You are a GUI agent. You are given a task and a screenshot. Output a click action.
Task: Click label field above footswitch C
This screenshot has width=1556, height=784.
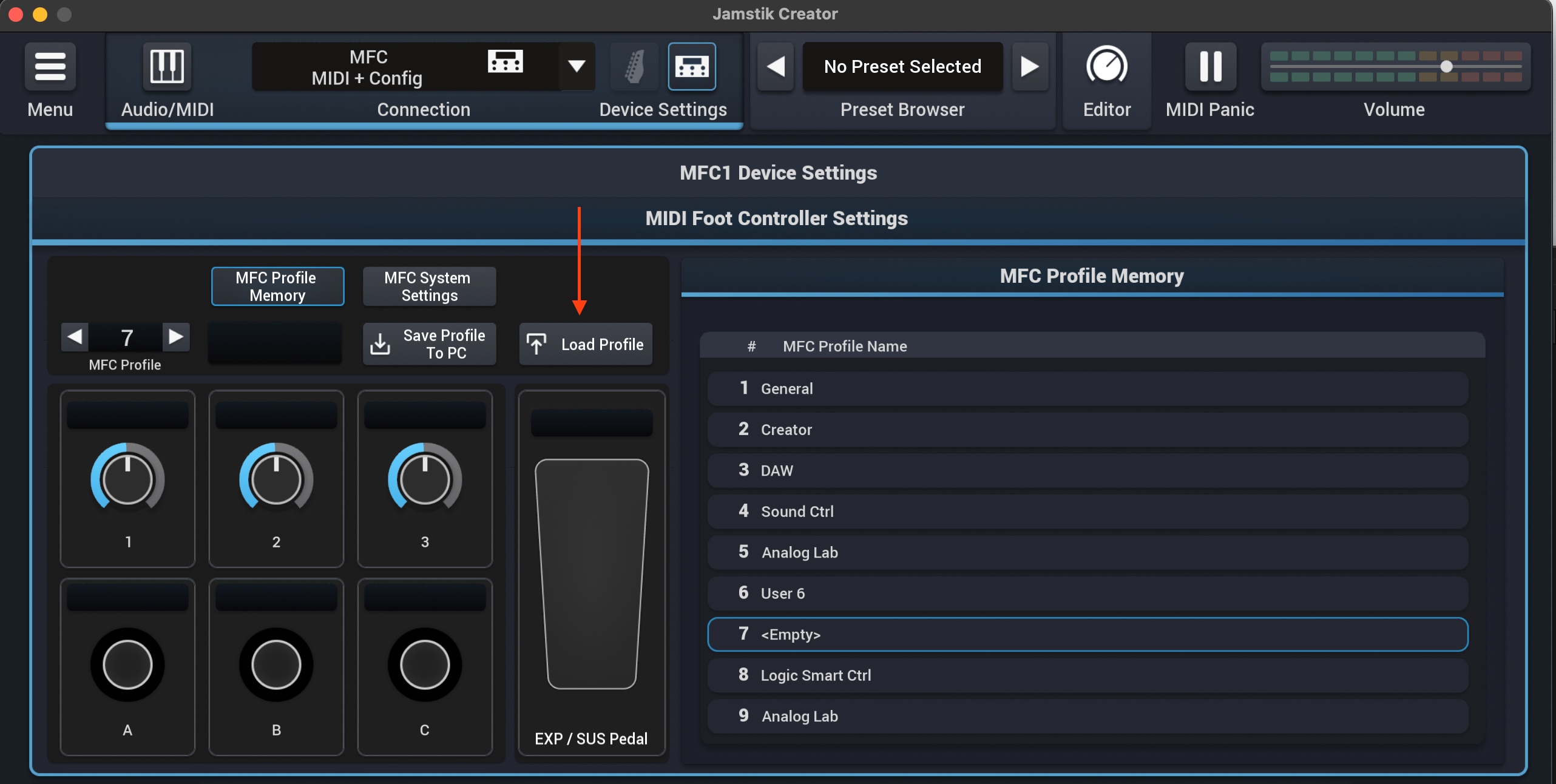[425, 598]
